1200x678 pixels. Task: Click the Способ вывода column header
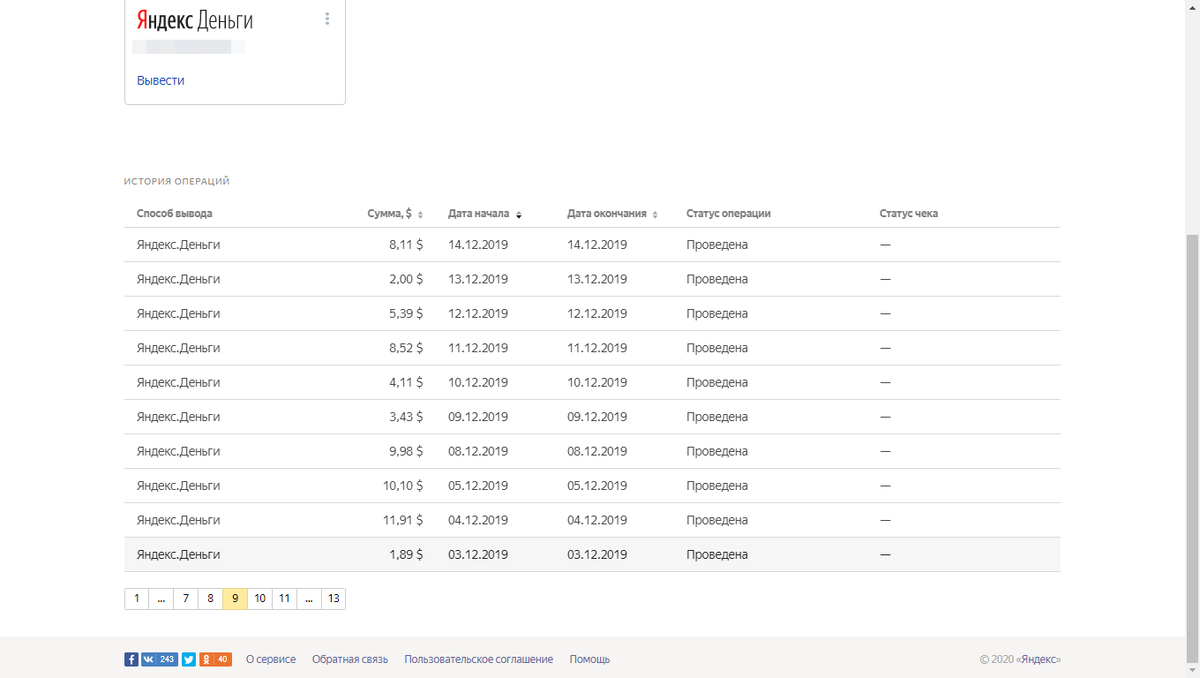tap(174, 214)
